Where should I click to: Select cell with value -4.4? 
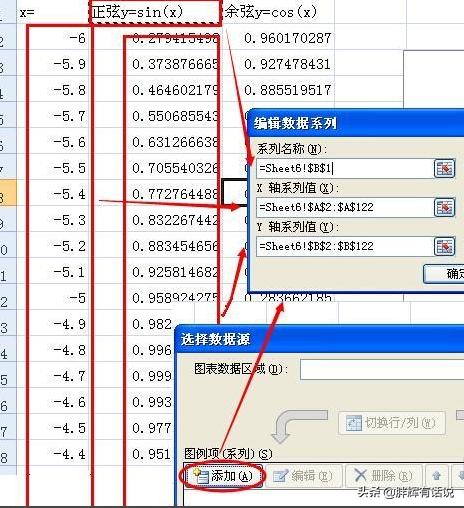coord(53,454)
